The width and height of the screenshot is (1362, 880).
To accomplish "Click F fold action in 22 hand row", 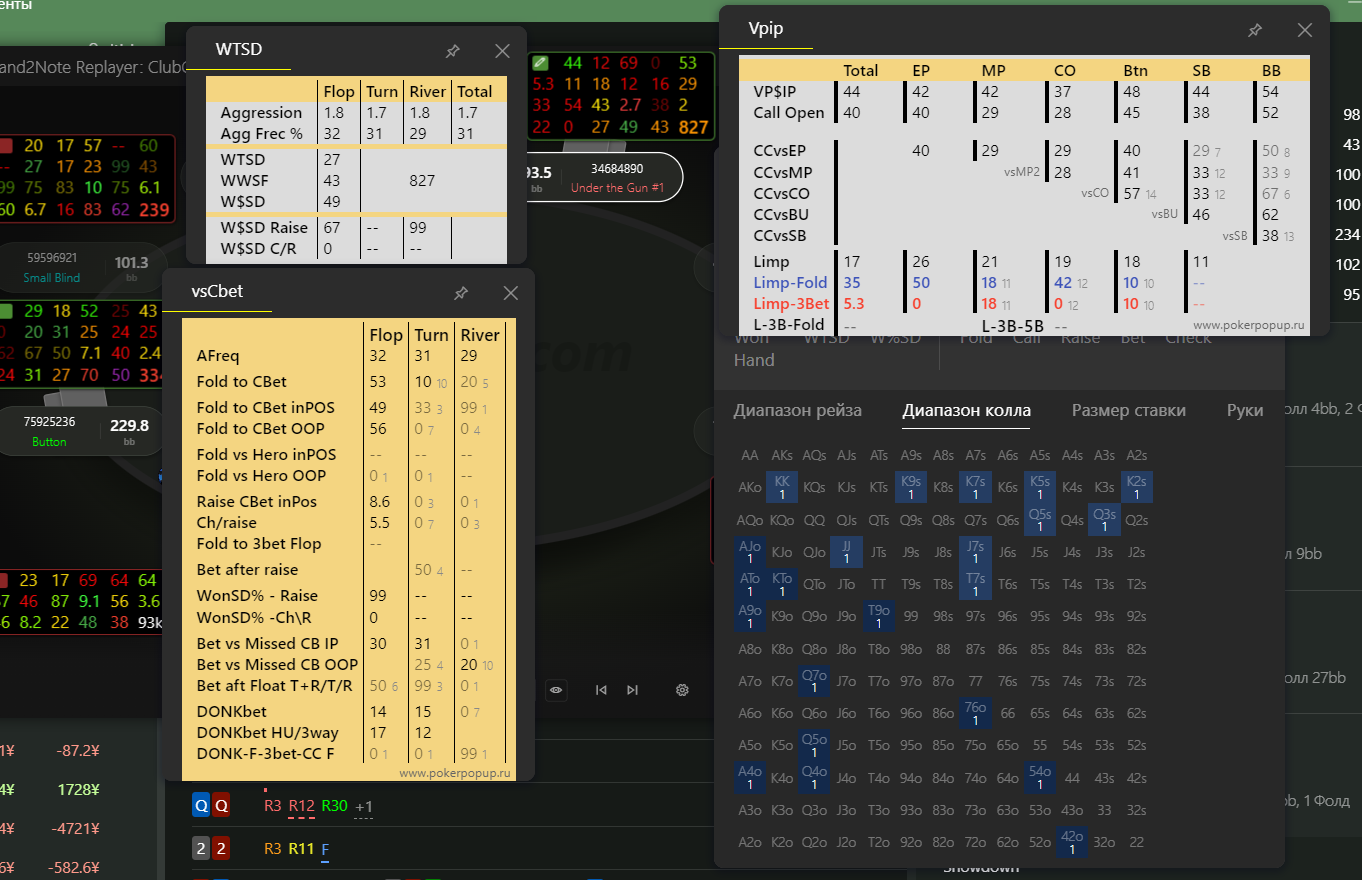I will 325,849.
